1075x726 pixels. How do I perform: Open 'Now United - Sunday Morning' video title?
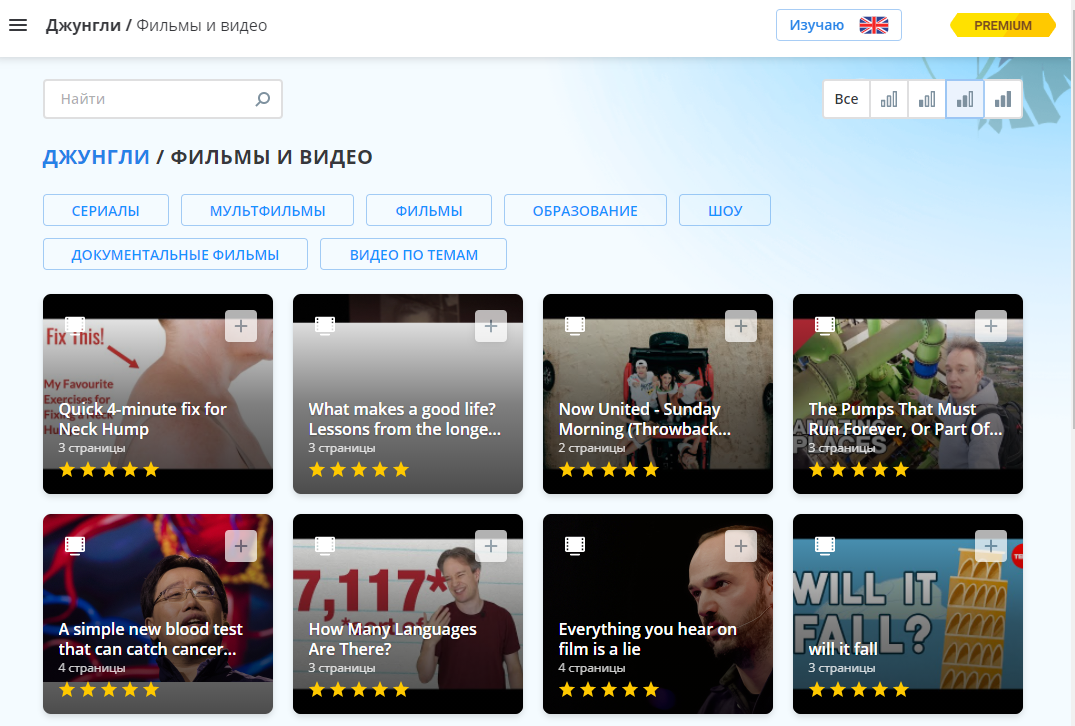pos(644,419)
